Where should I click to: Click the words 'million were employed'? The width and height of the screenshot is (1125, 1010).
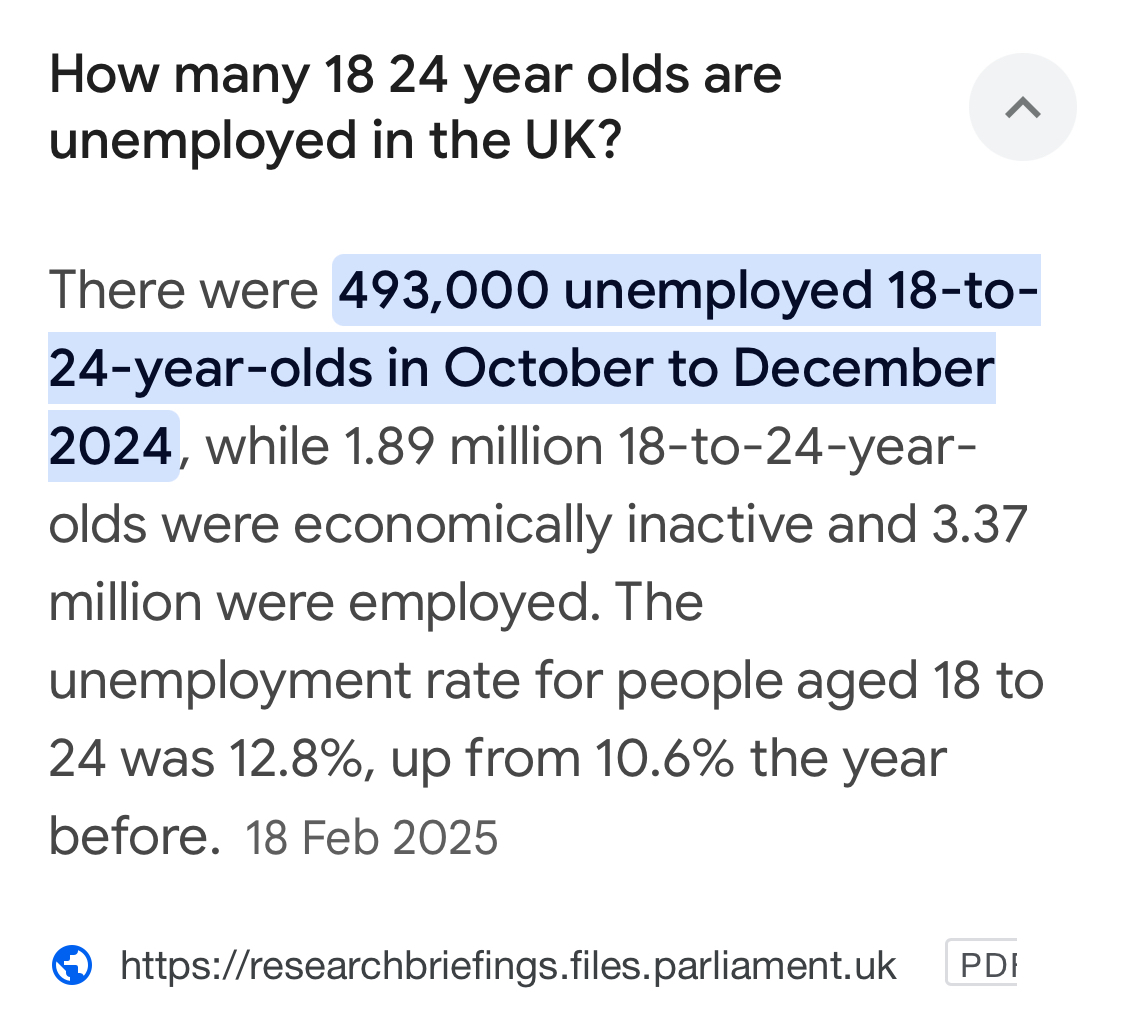point(324,603)
